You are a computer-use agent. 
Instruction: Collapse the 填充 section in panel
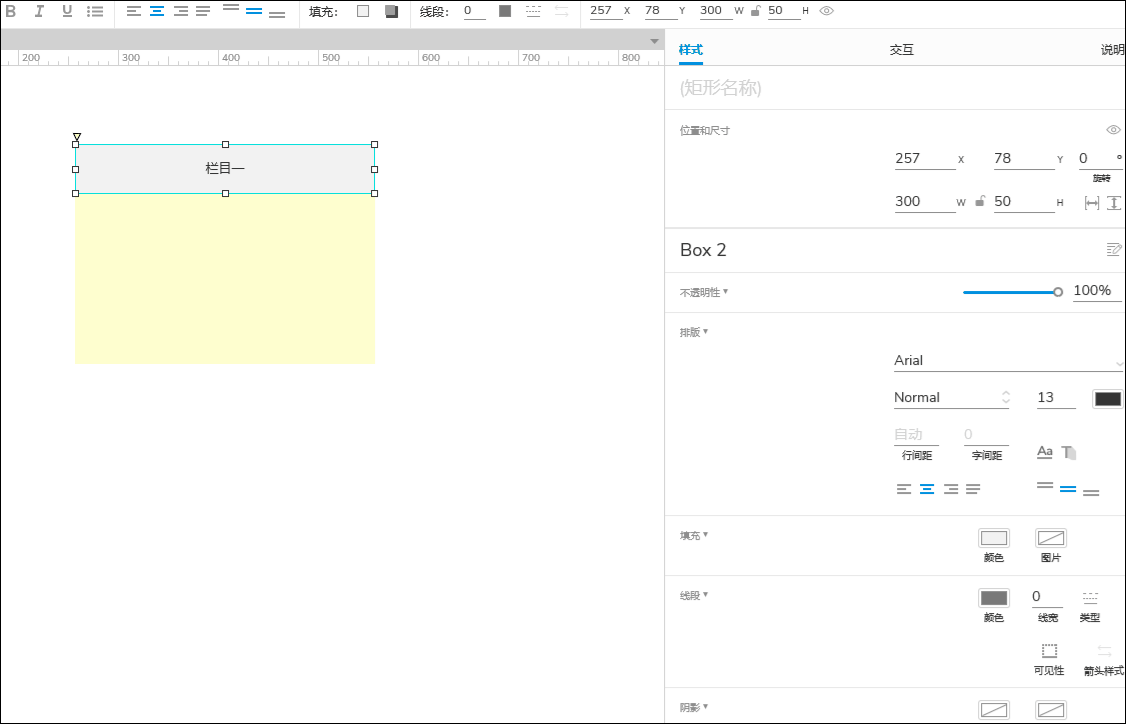694,536
